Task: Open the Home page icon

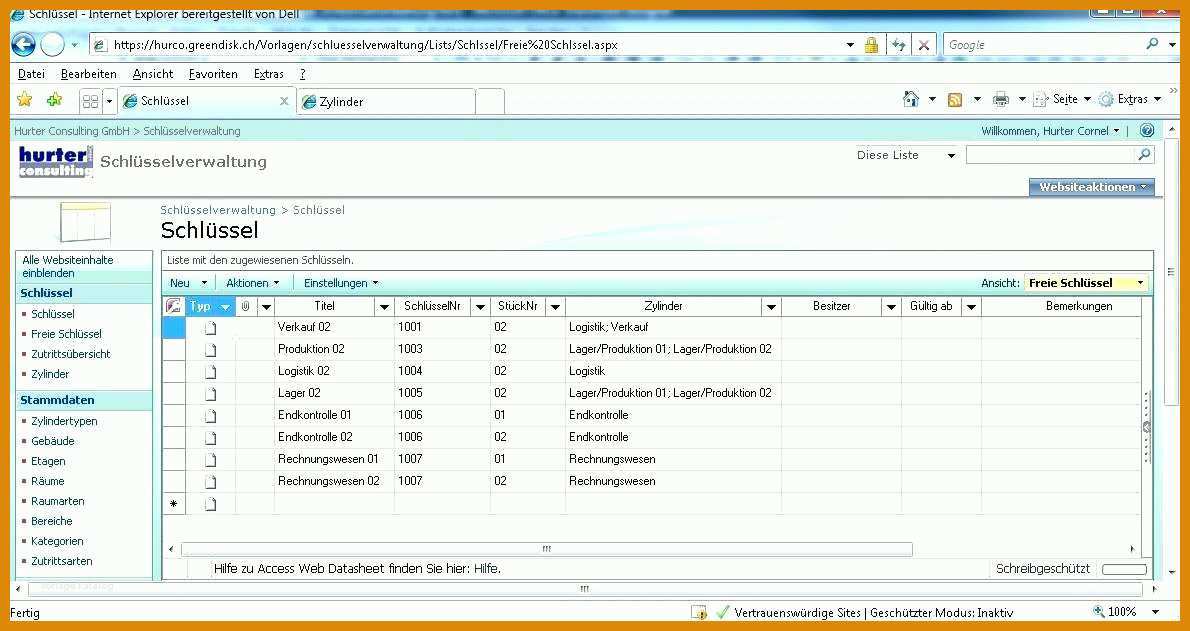Action: click(911, 99)
